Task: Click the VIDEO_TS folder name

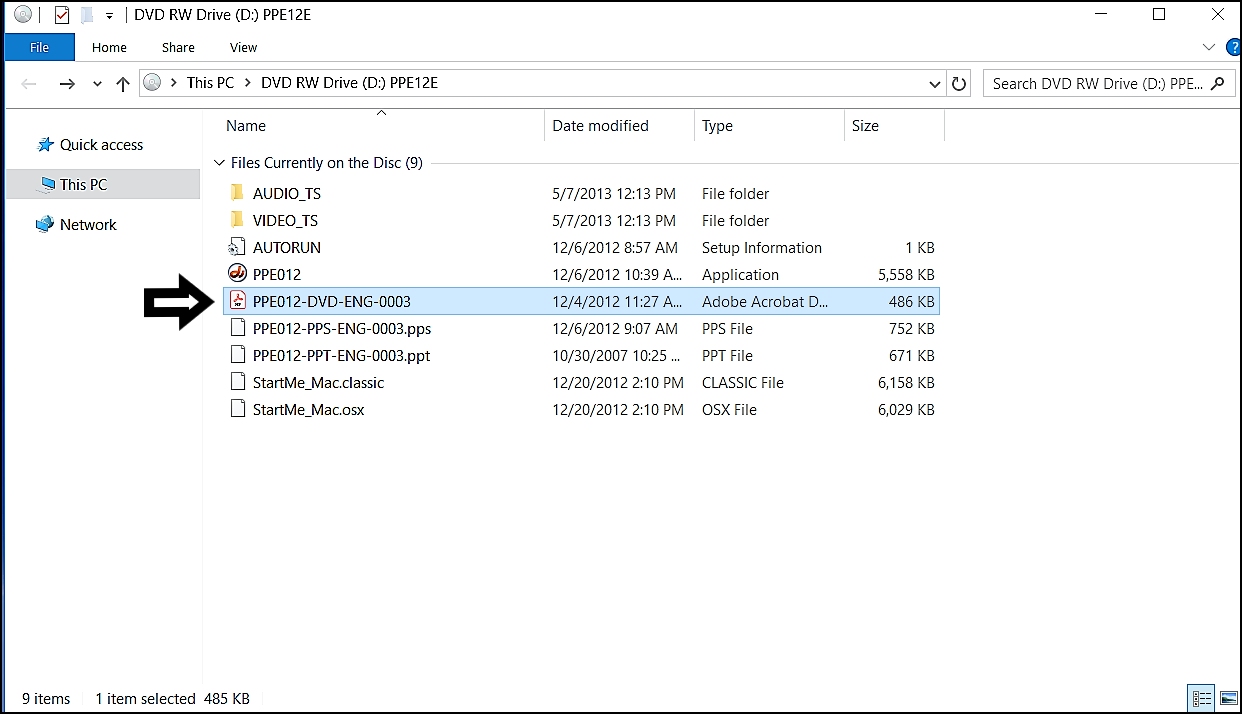Action: pyautogui.click(x=285, y=221)
